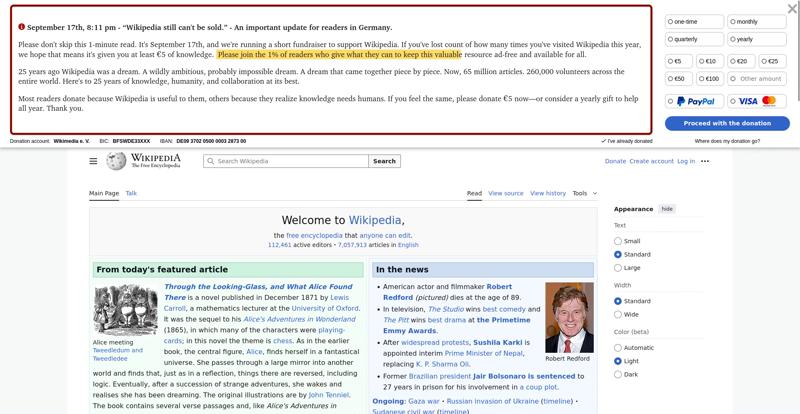Open the Log in link
The height and width of the screenshot is (414, 800).
click(x=686, y=161)
